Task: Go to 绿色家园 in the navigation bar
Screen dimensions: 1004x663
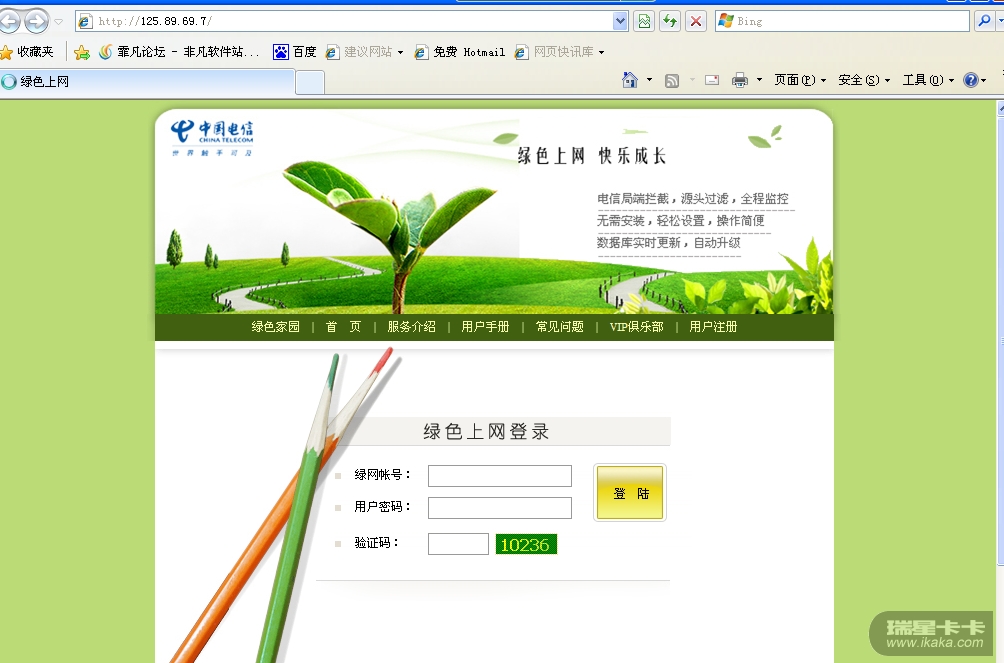Action: 275,327
